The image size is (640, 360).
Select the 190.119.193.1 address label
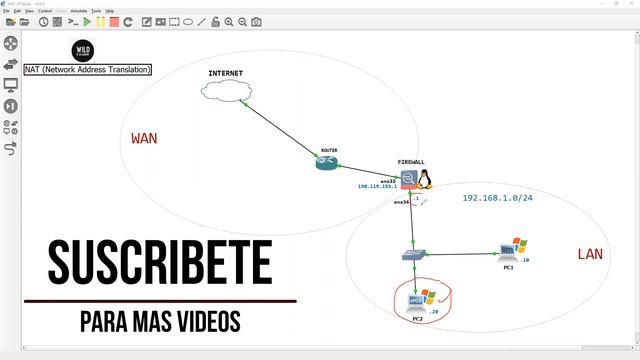click(377, 187)
